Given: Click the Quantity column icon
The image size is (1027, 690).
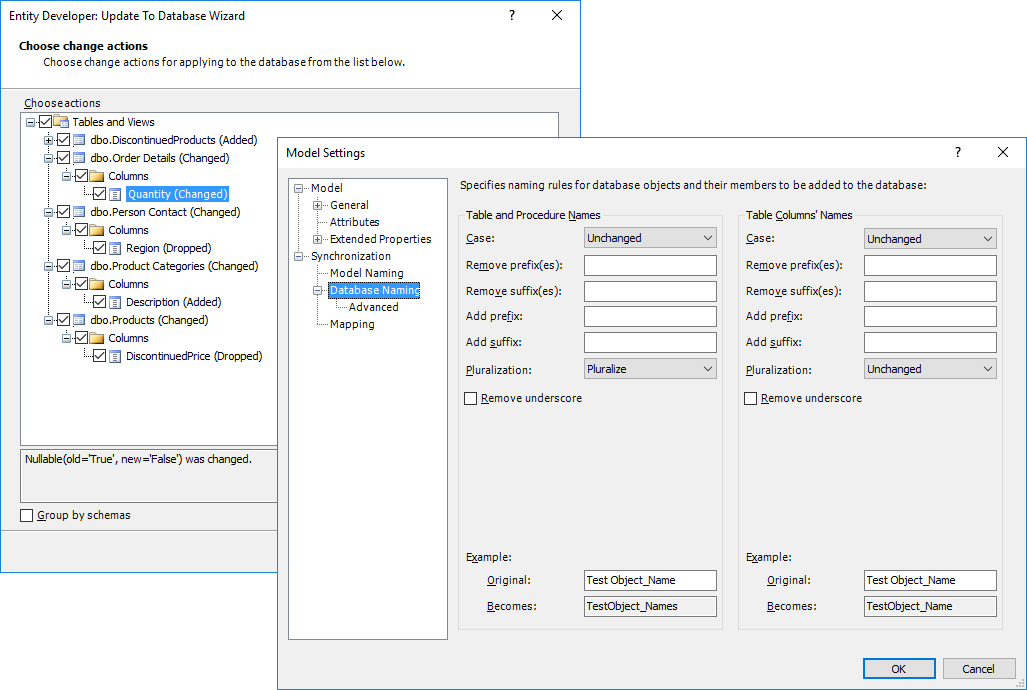Looking at the screenshot, I should [115, 194].
